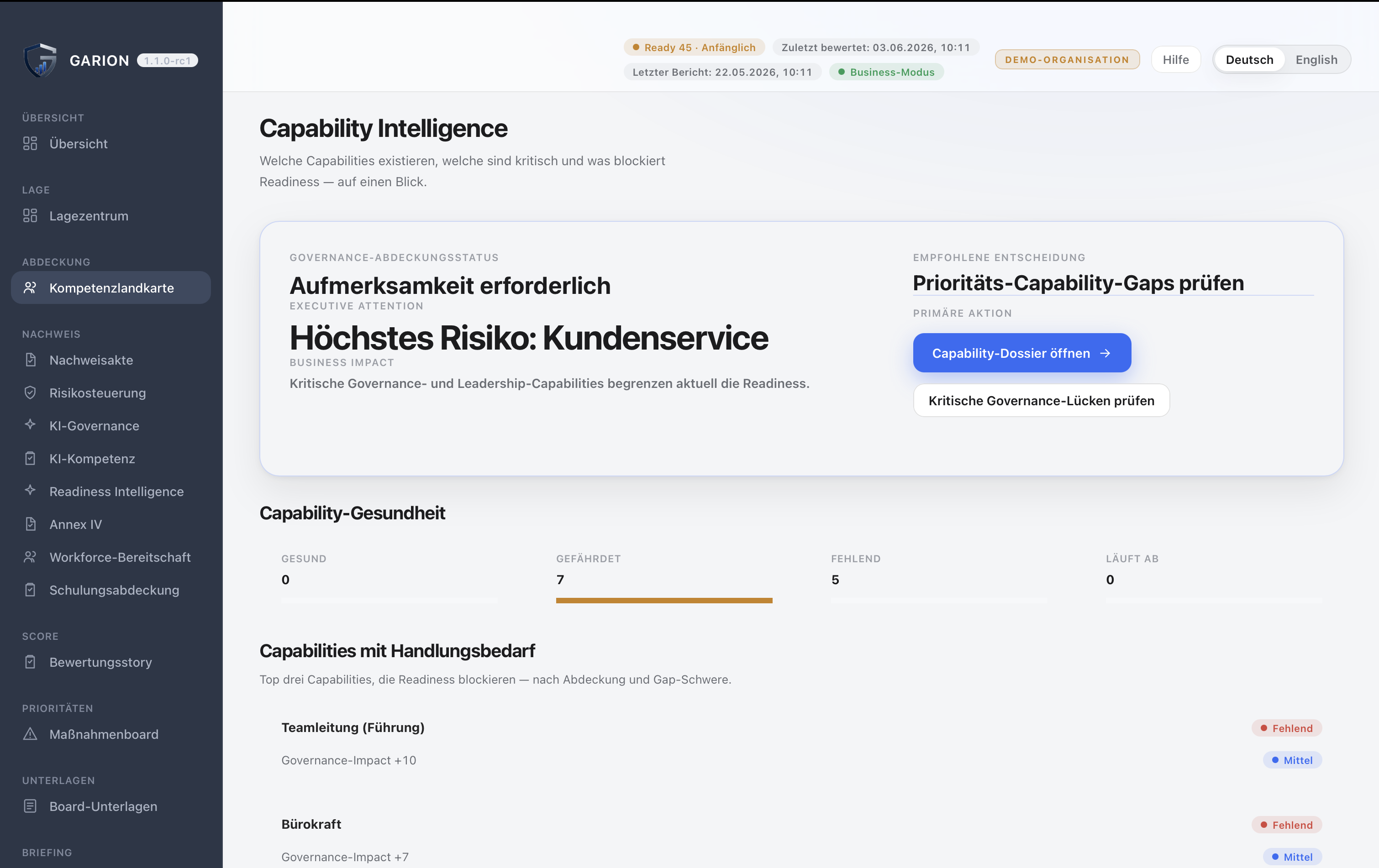Click the Hilfe button
The height and width of the screenshot is (868, 1379).
[1176, 59]
